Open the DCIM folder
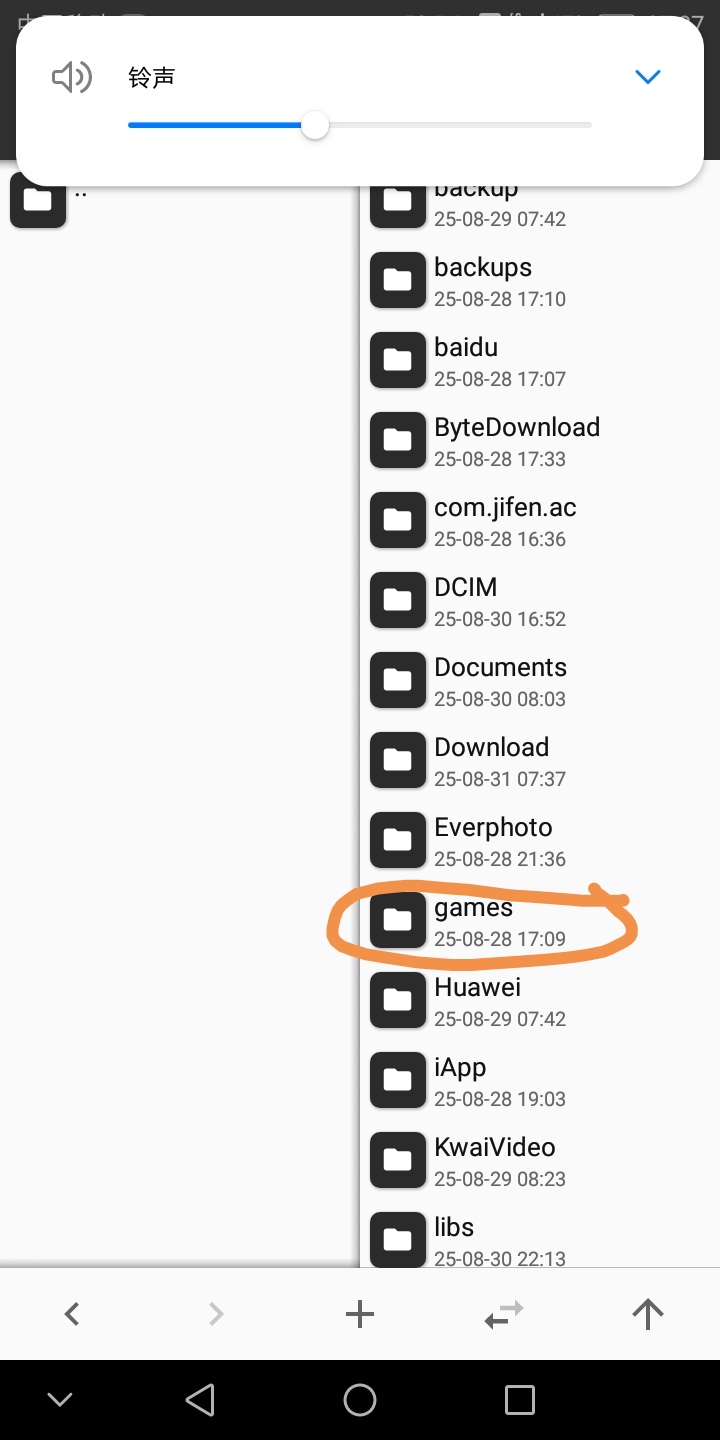 [x=540, y=600]
